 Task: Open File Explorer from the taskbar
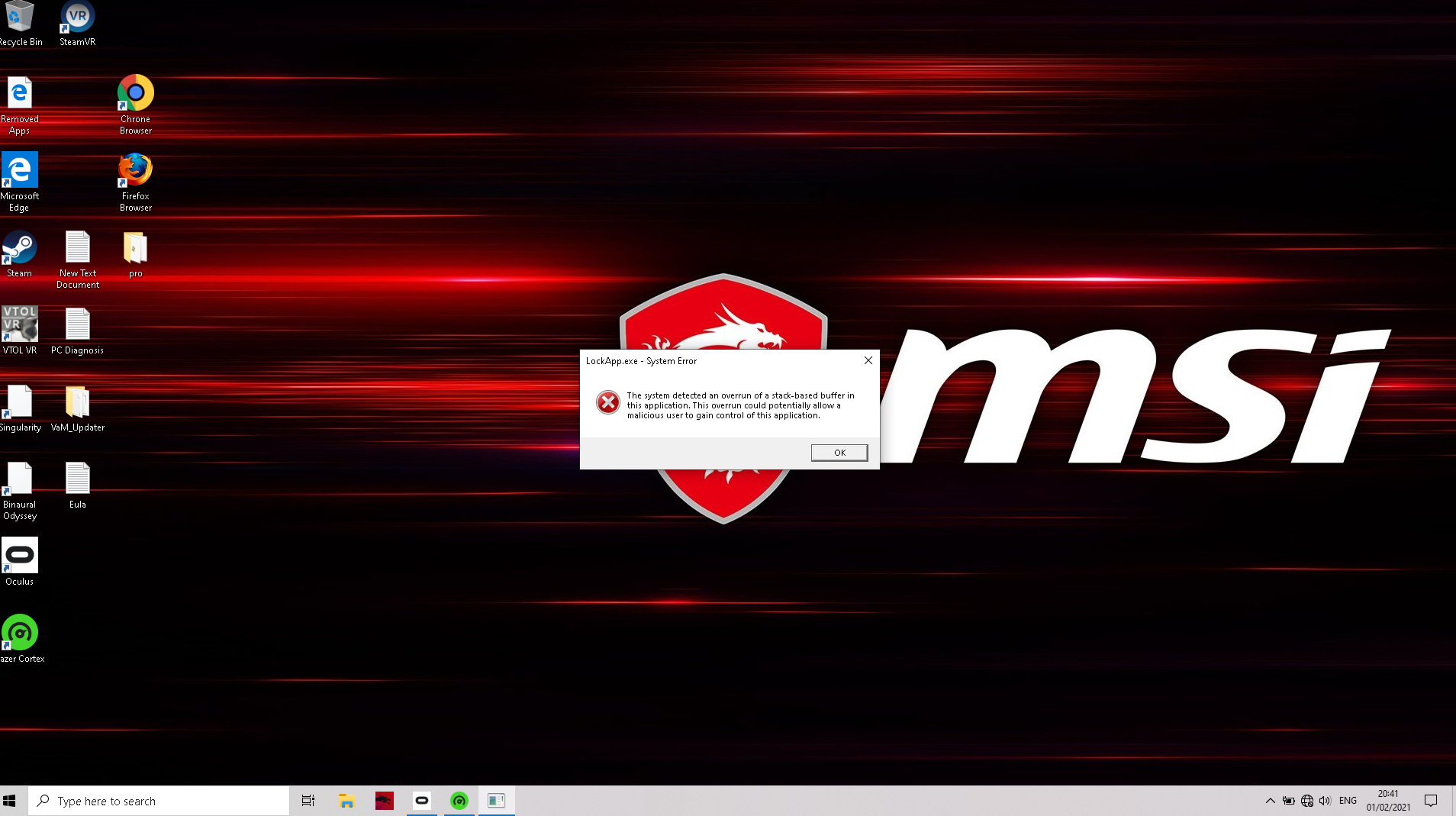pyautogui.click(x=346, y=801)
